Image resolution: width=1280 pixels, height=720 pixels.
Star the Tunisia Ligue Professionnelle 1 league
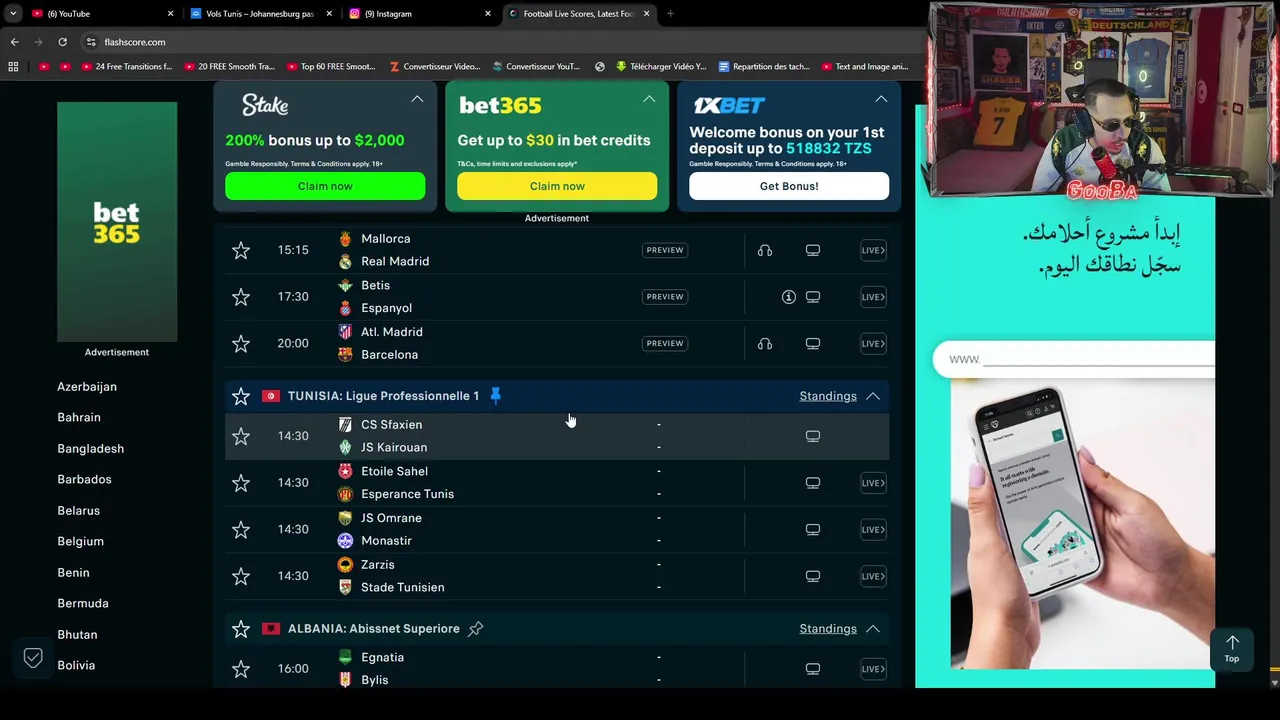pyautogui.click(x=241, y=396)
